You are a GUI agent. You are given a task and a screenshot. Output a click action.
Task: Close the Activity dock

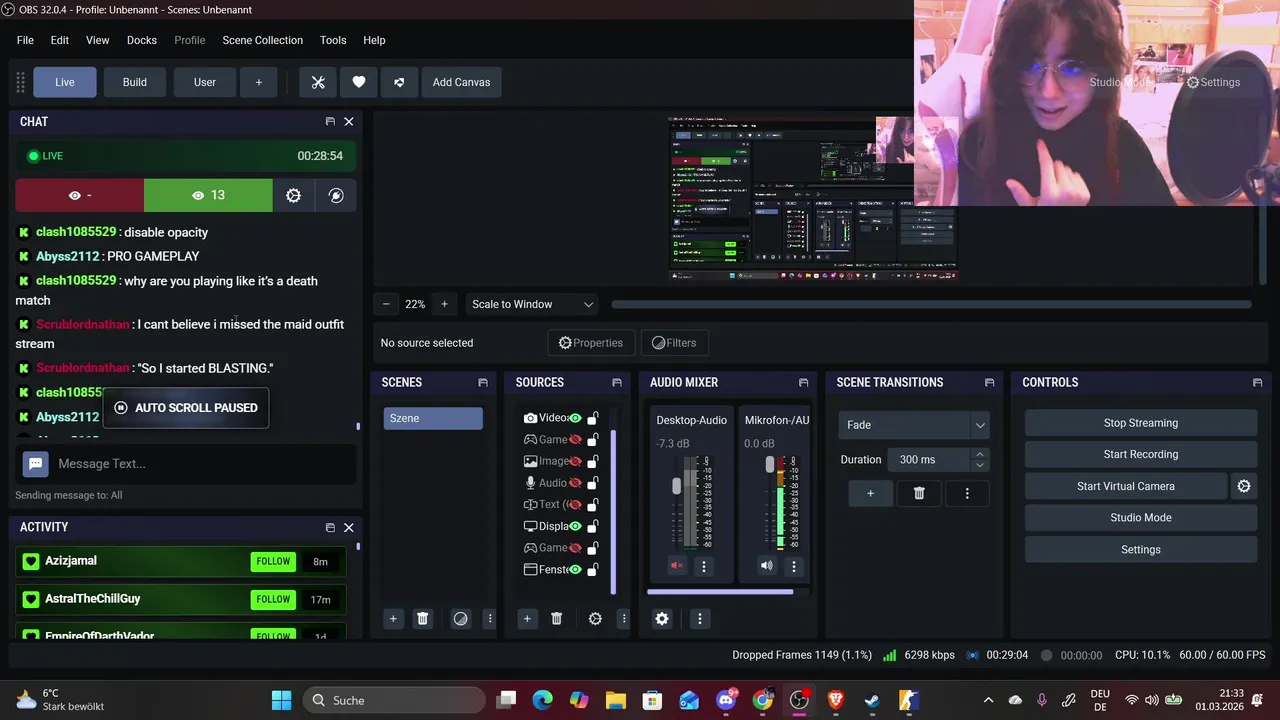[349, 527]
